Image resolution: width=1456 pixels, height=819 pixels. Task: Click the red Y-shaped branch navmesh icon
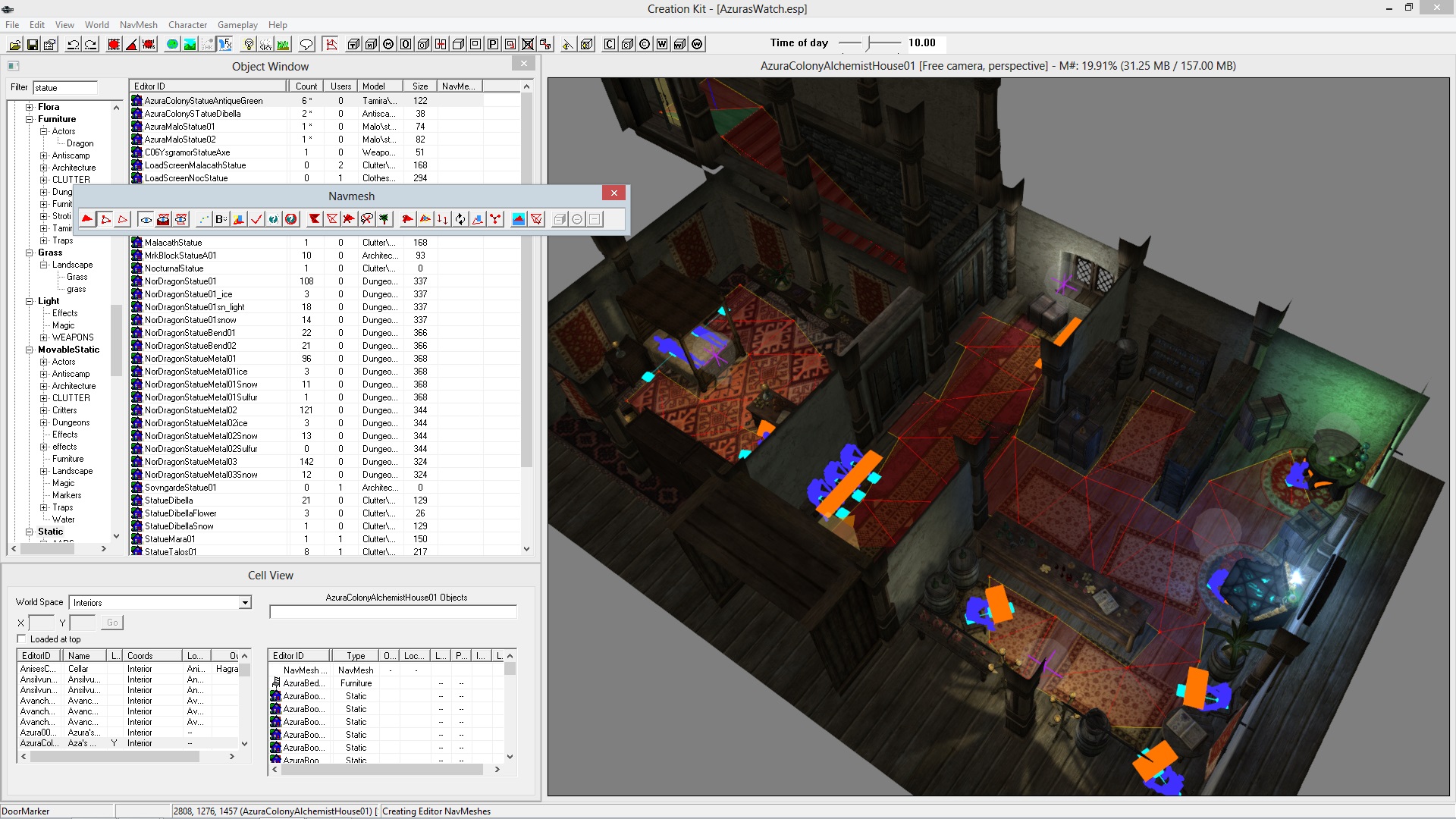pyautogui.click(x=496, y=219)
